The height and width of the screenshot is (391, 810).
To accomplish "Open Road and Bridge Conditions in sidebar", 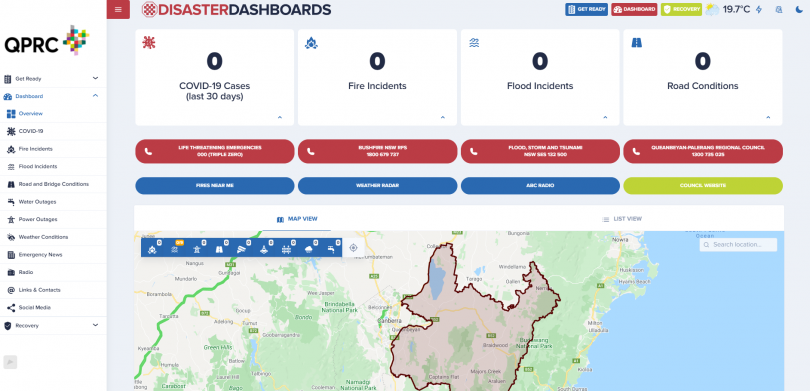I will tap(53, 184).
